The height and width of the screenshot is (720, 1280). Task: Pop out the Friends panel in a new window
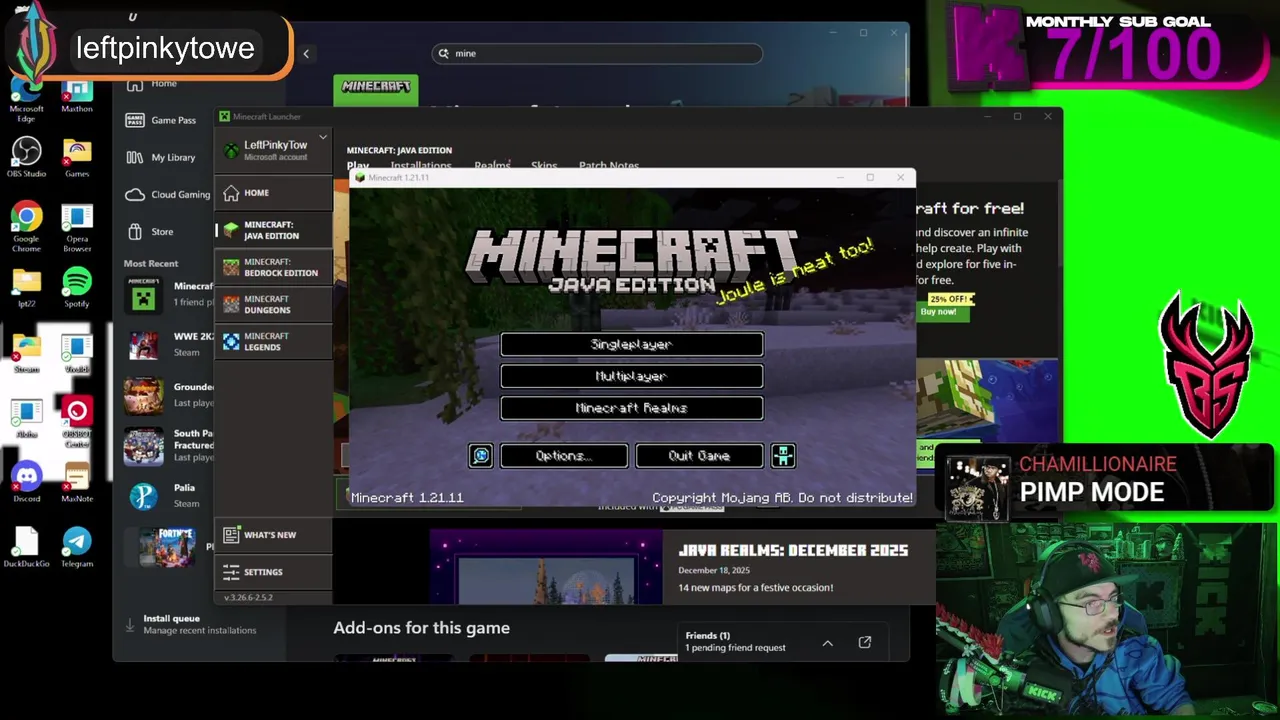pos(865,642)
